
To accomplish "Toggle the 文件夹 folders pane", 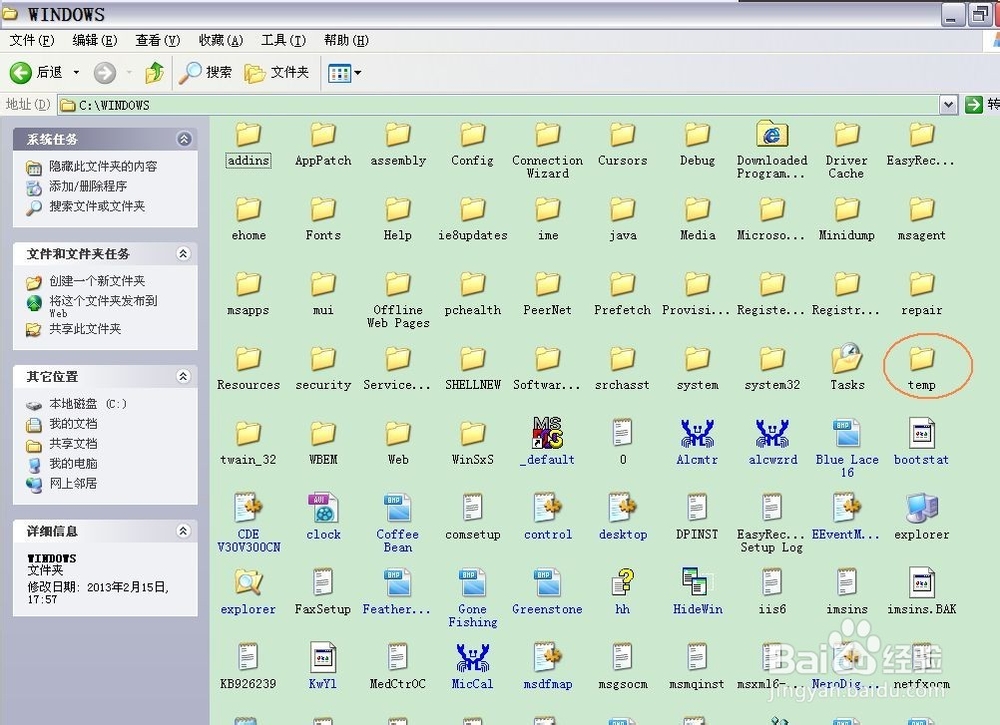I will click(x=277, y=73).
